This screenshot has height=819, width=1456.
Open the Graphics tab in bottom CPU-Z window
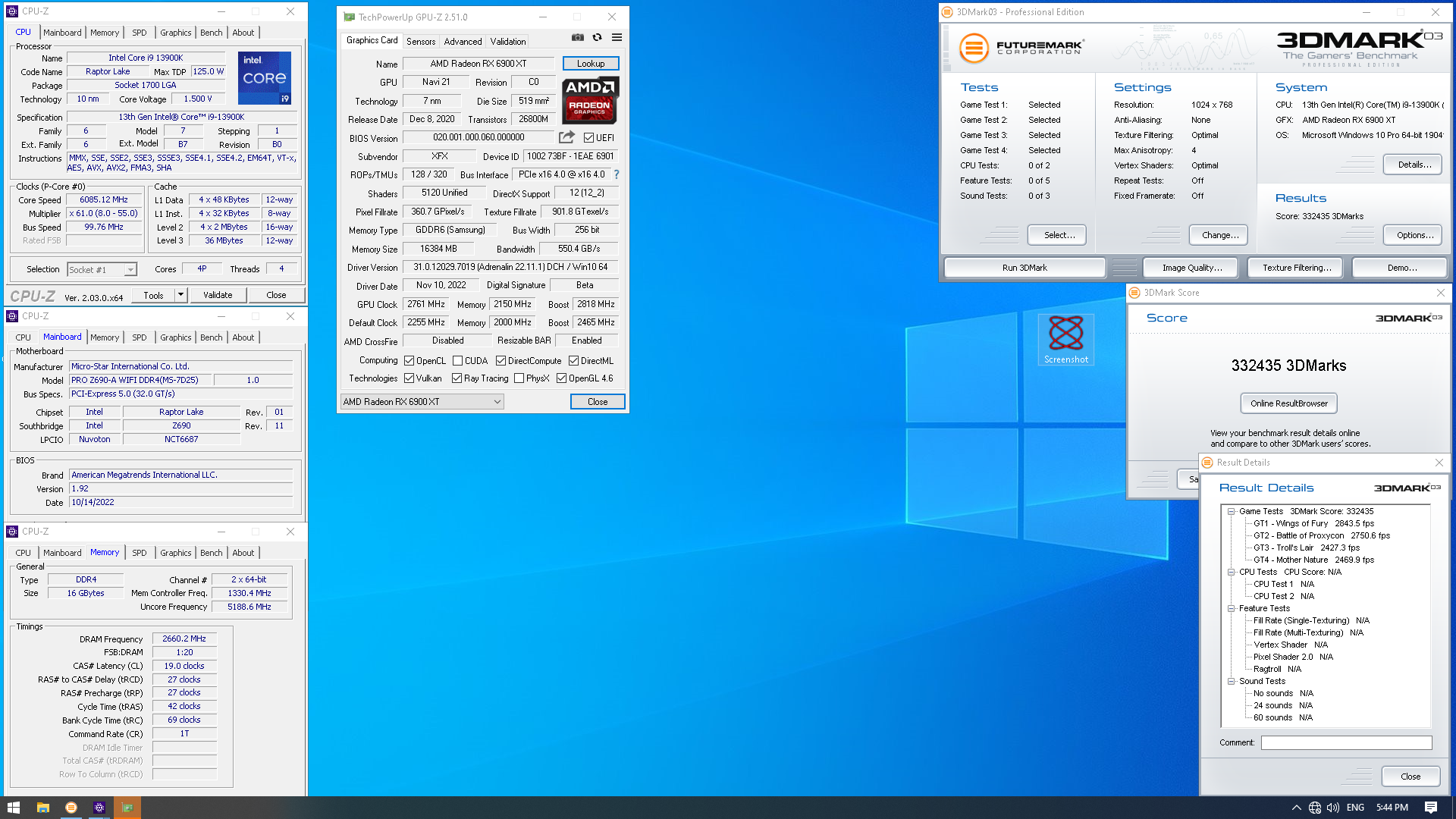pos(176,553)
